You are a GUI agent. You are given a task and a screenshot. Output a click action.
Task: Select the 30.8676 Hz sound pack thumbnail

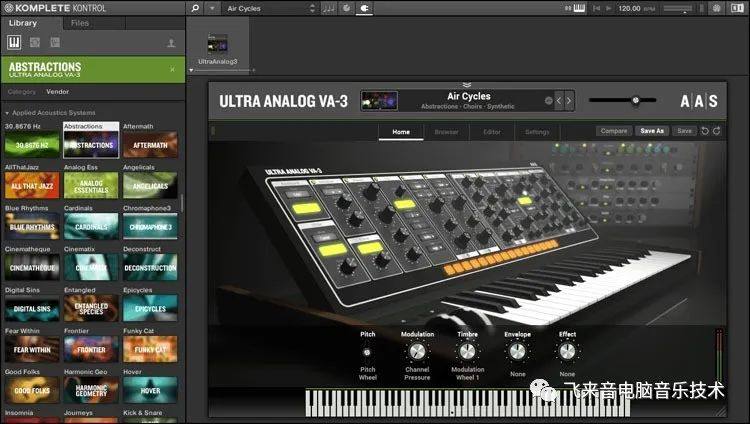tap(32, 145)
